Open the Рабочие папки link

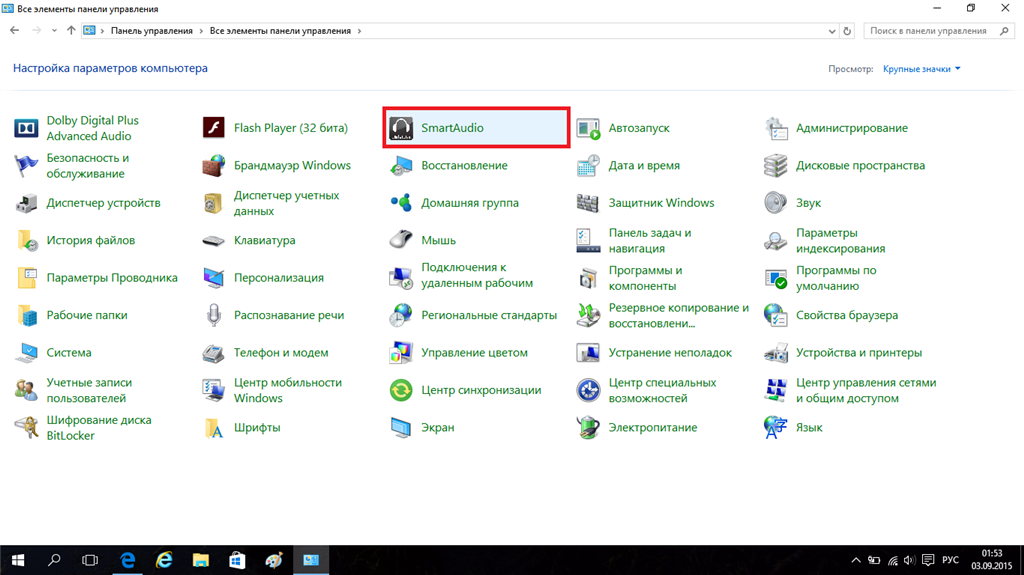(87, 315)
